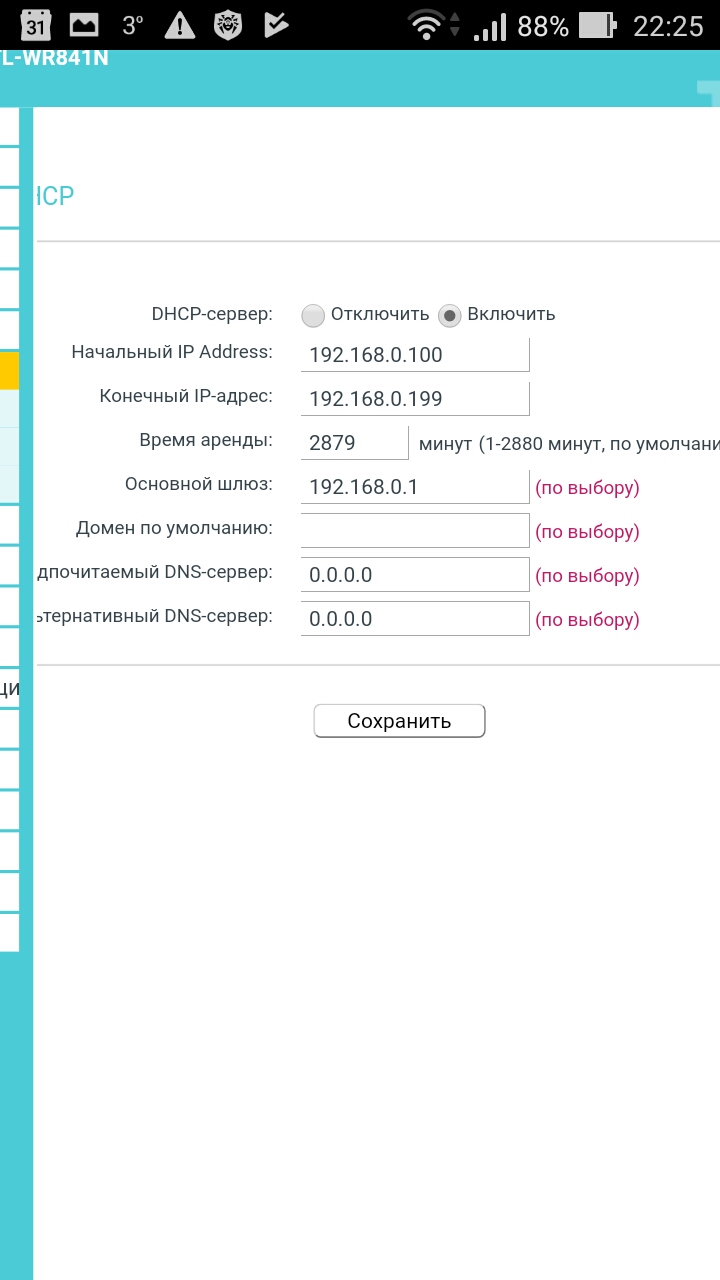Tap (по выбору) next to Основной шлюз

(587, 488)
